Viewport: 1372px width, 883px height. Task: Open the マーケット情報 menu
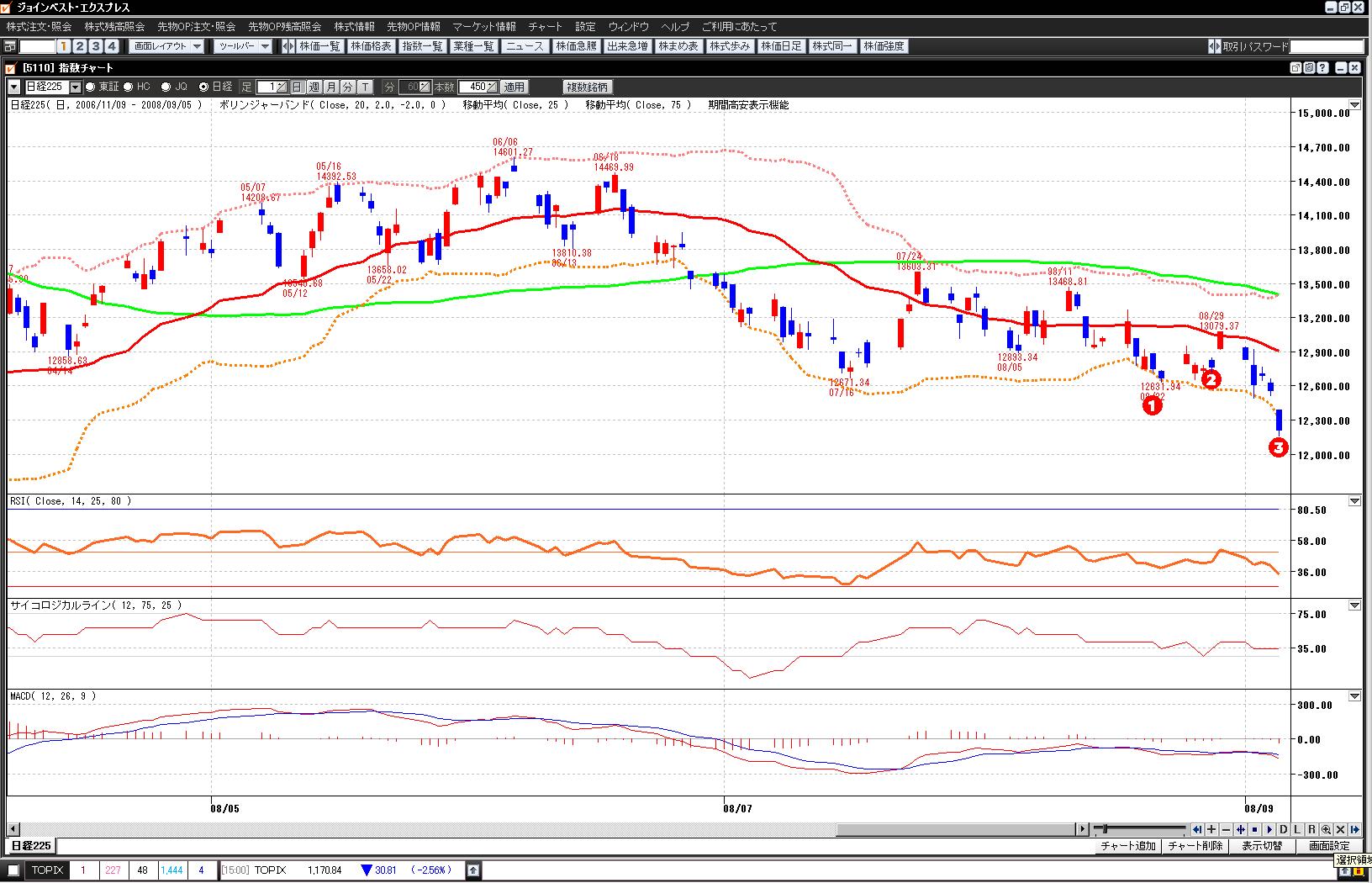[484, 27]
